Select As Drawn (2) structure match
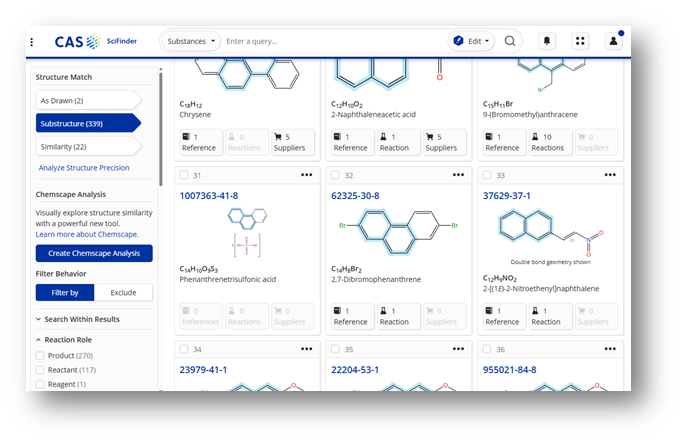Viewport: 683px width, 443px height. click(89, 101)
